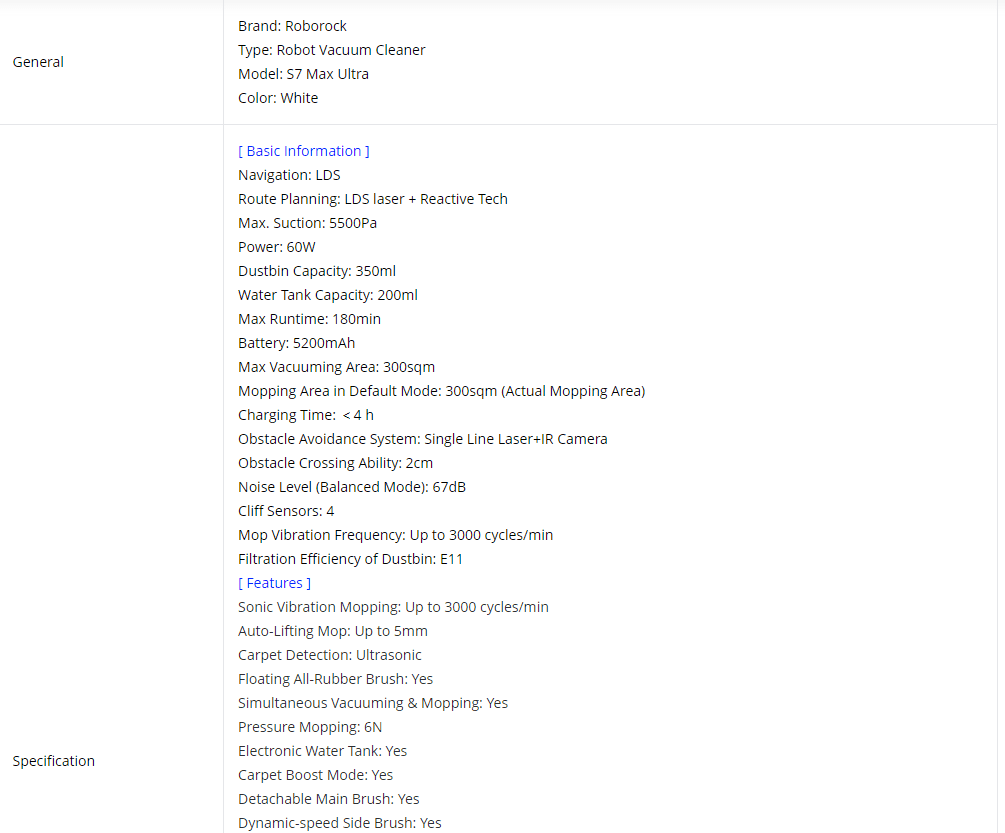Click the Model: S7 Max Ultra text

point(303,74)
